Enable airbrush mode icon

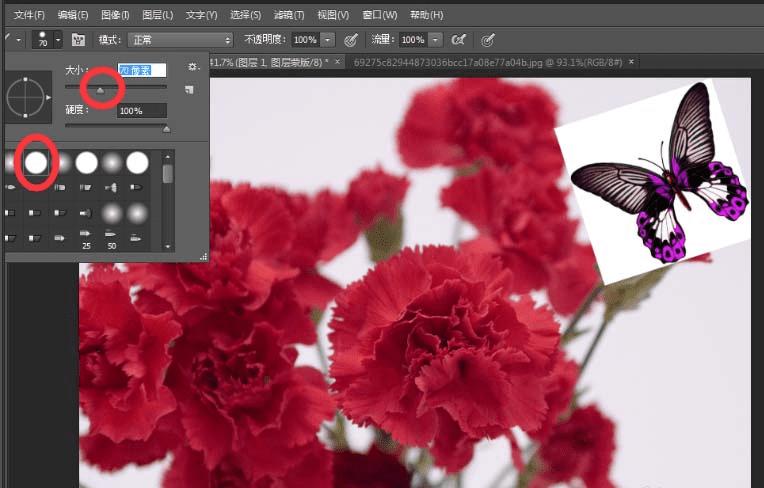(459, 40)
